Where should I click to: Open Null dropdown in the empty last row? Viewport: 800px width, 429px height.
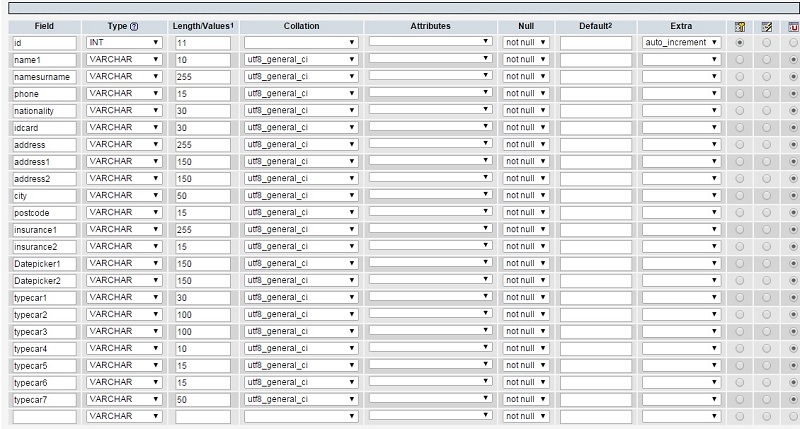point(526,416)
